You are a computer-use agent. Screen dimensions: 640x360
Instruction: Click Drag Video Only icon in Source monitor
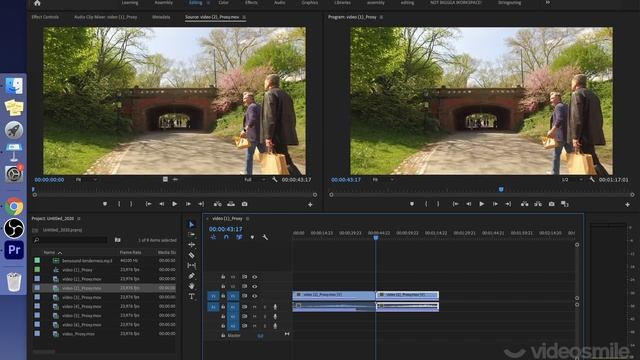pos(165,180)
